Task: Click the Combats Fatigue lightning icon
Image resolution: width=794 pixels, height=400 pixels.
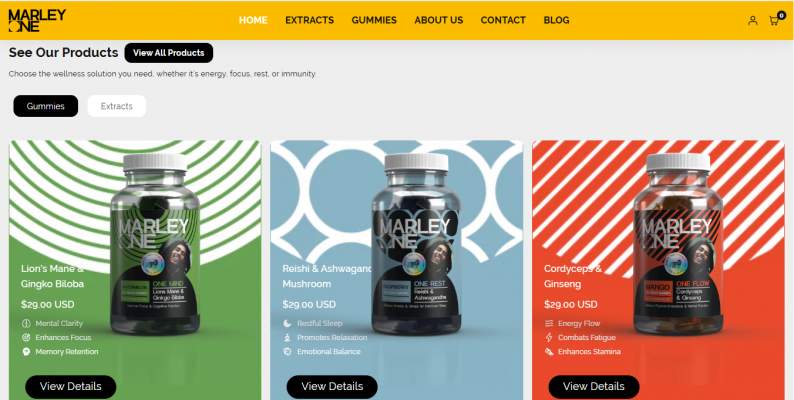Action: (x=549, y=337)
